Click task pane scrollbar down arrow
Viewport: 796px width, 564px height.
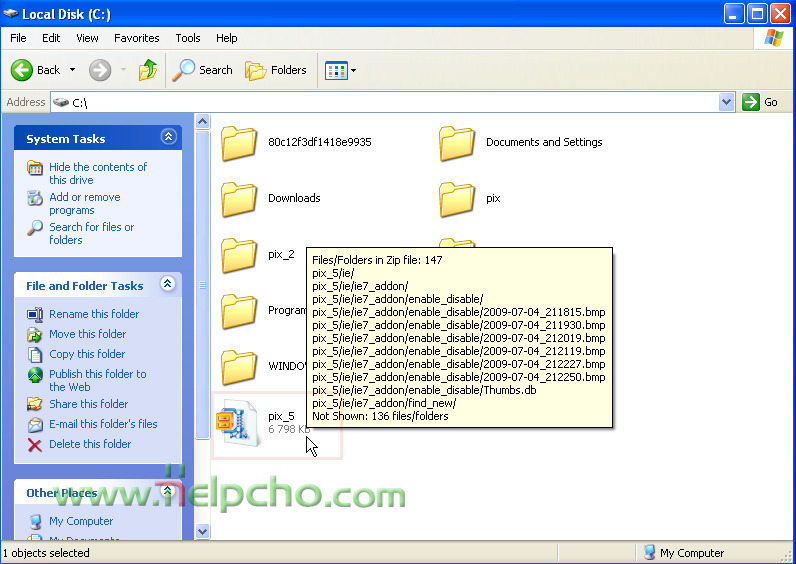point(203,532)
